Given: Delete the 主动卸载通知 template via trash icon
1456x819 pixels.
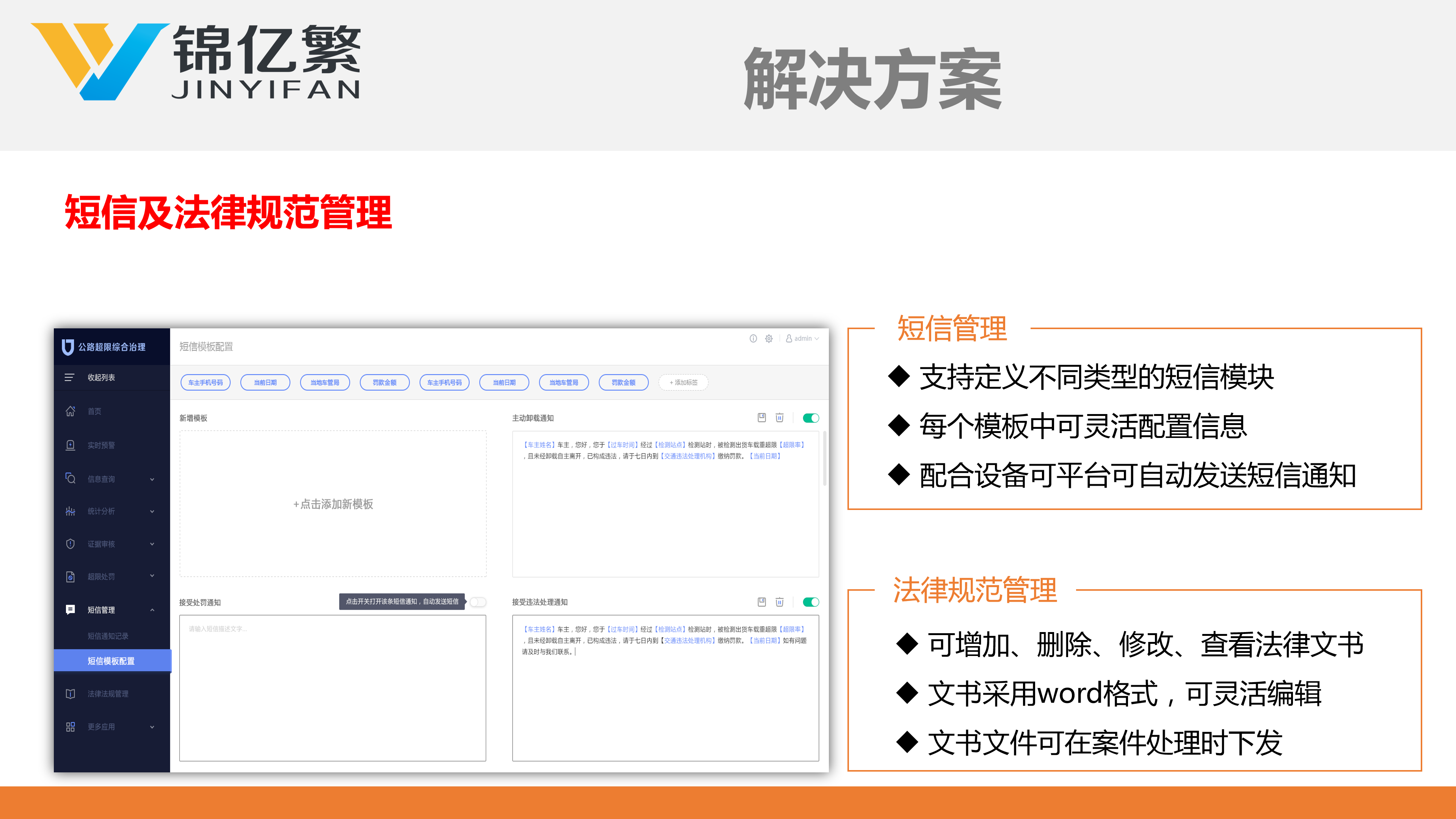Looking at the screenshot, I should 780,418.
